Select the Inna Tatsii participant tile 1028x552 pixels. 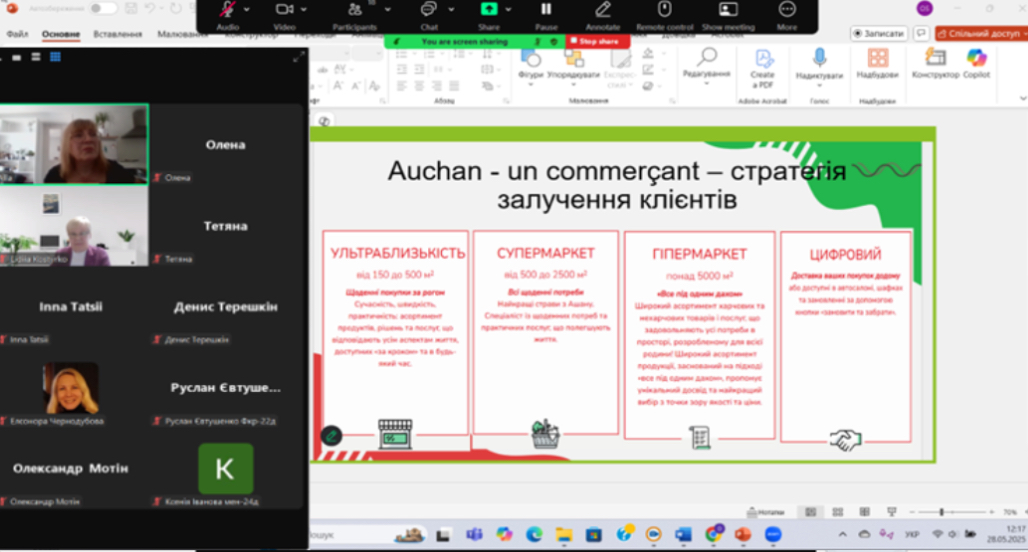coord(71,306)
